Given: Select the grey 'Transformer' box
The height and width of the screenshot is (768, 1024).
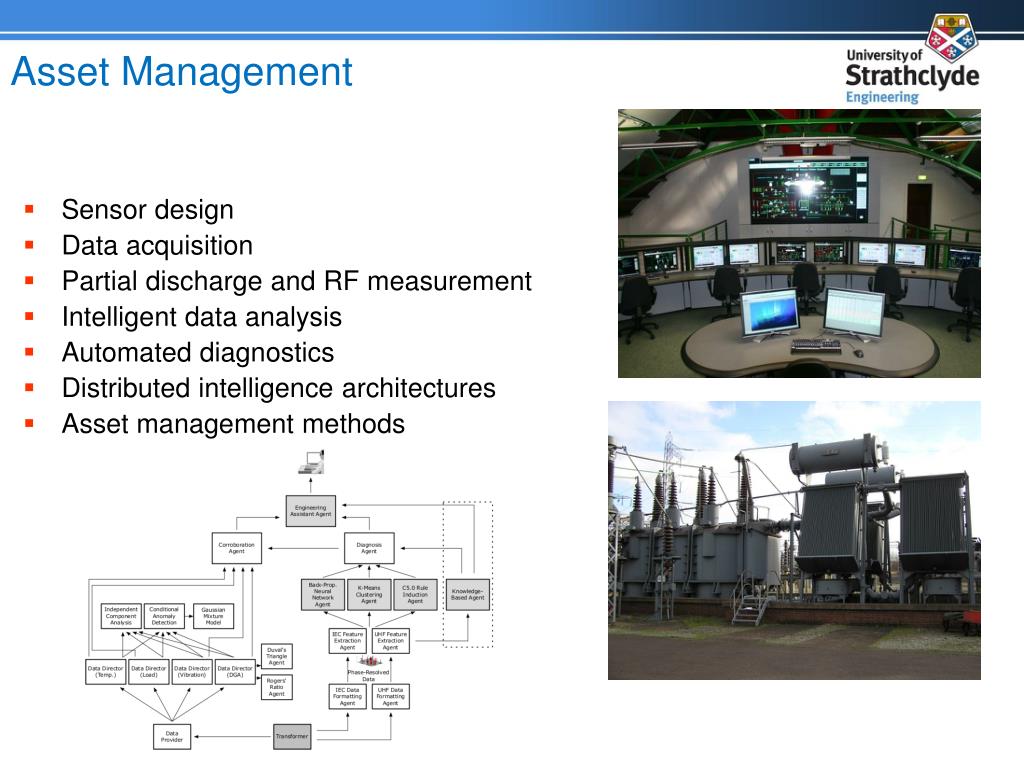Looking at the screenshot, I should [292, 737].
